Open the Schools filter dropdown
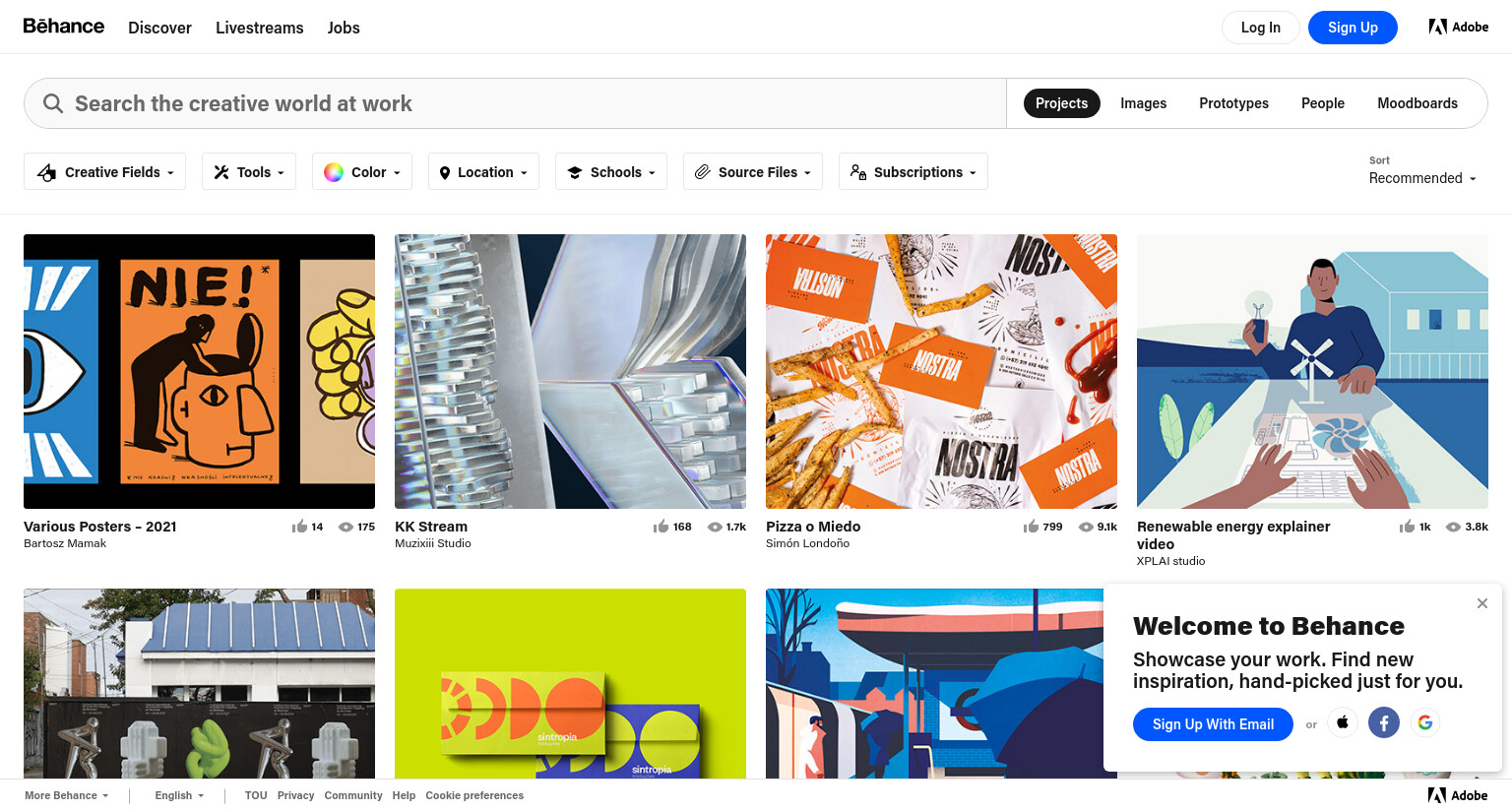The height and width of the screenshot is (811, 1512). (x=611, y=171)
